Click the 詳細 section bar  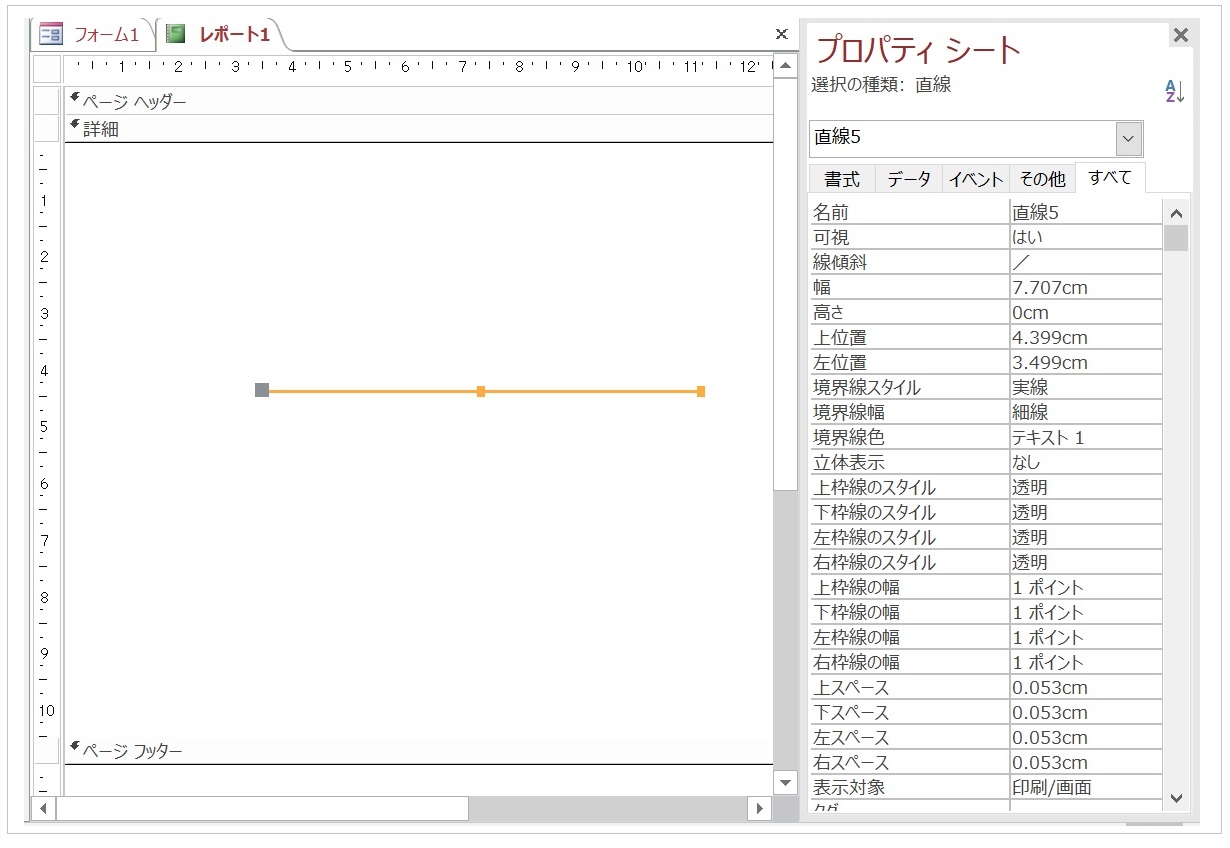(x=419, y=128)
